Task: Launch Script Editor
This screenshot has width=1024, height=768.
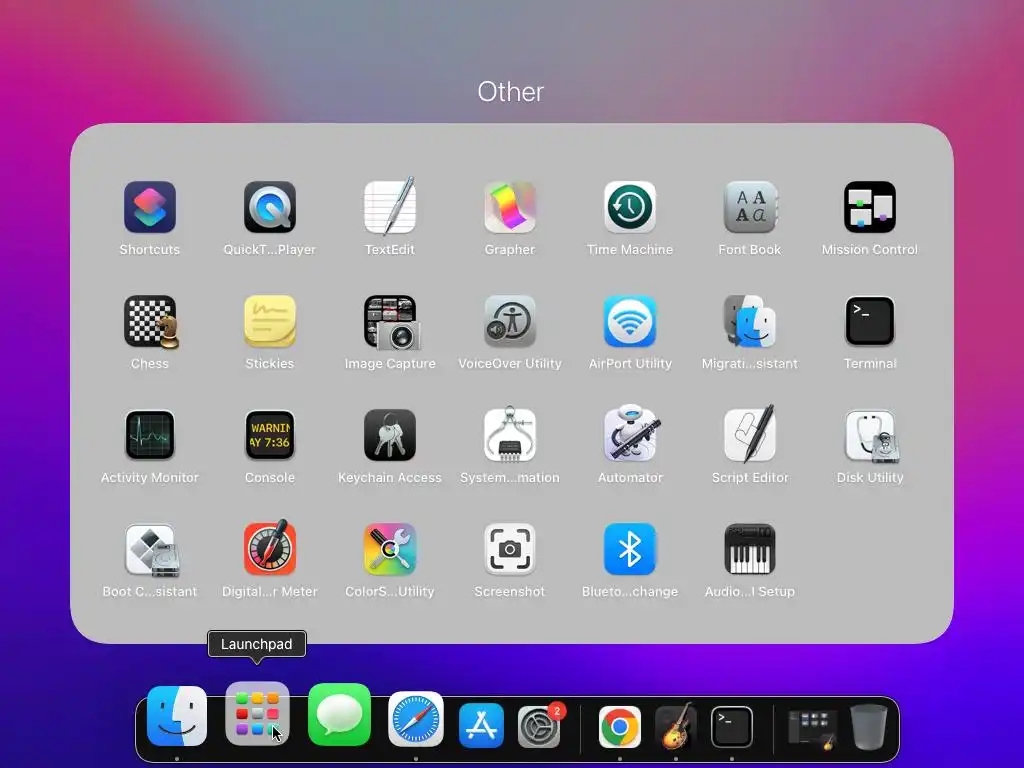Action: 750,434
